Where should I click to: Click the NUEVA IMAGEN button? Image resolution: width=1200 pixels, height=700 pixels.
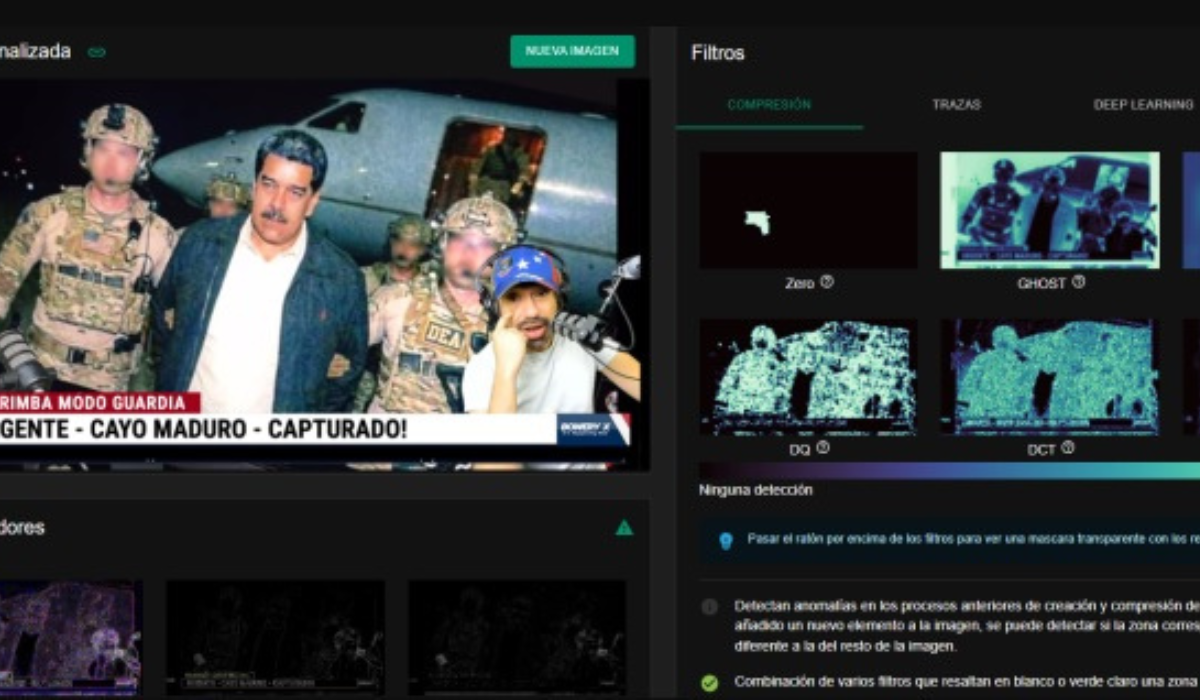(572, 51)
